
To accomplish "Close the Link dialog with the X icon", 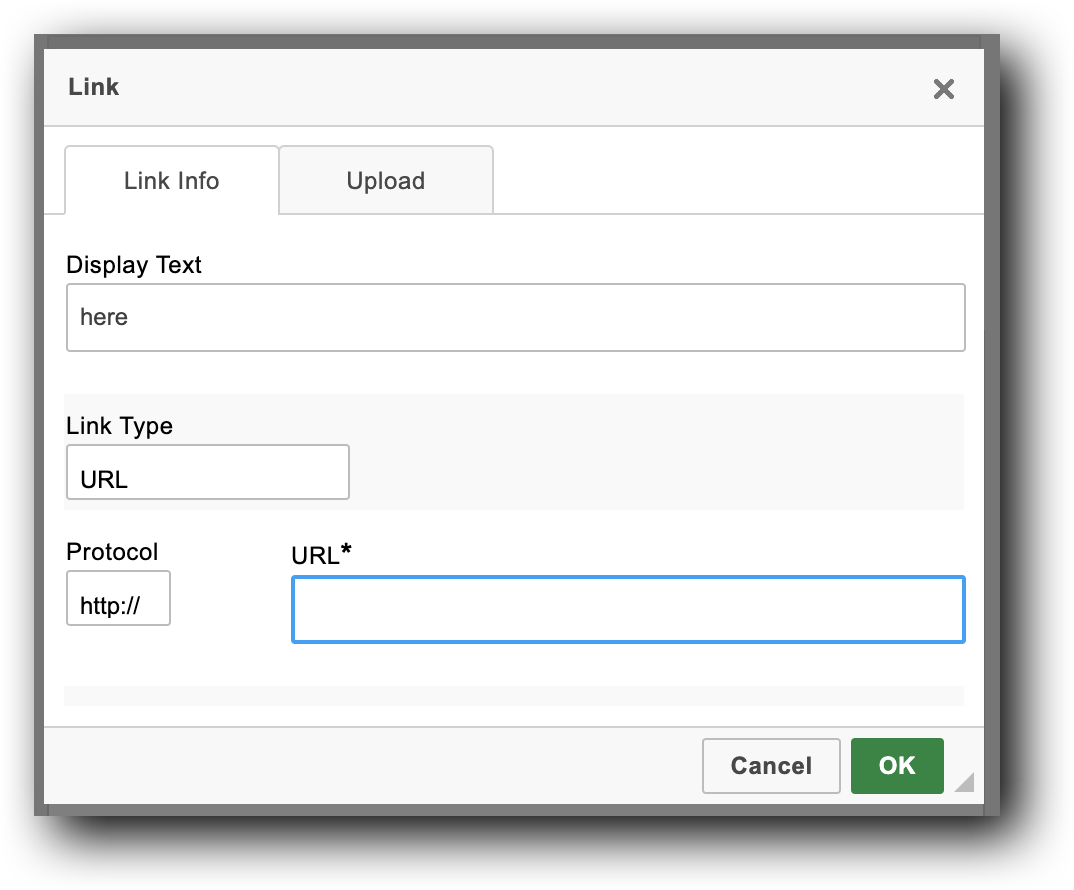I will 943,89.
